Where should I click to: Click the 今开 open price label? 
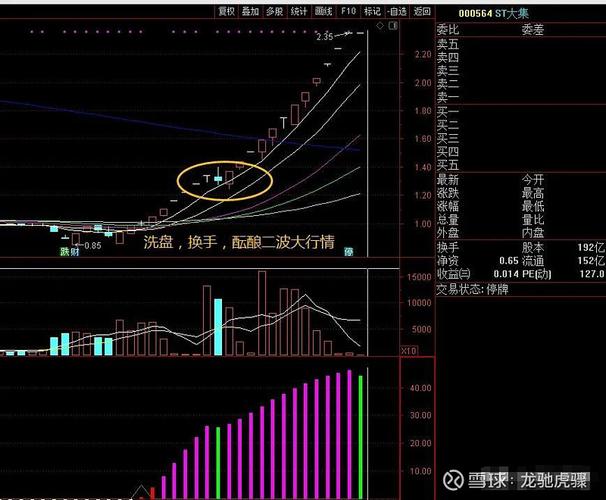click(533, 180)
